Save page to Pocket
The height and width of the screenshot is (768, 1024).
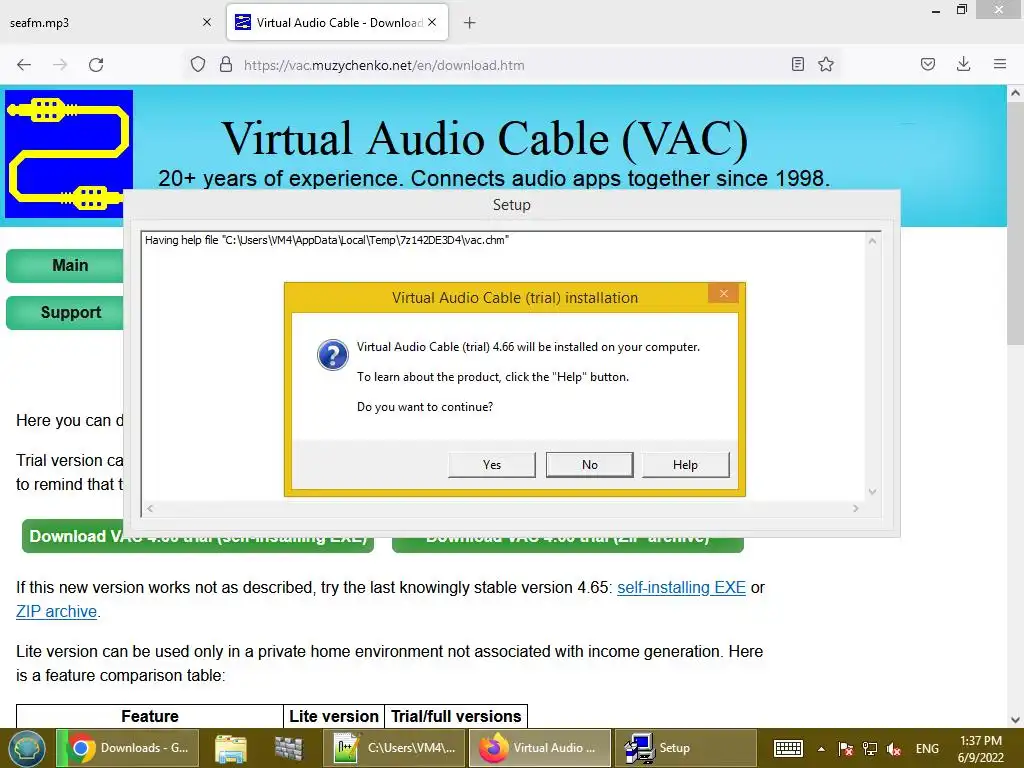point(927,64)
